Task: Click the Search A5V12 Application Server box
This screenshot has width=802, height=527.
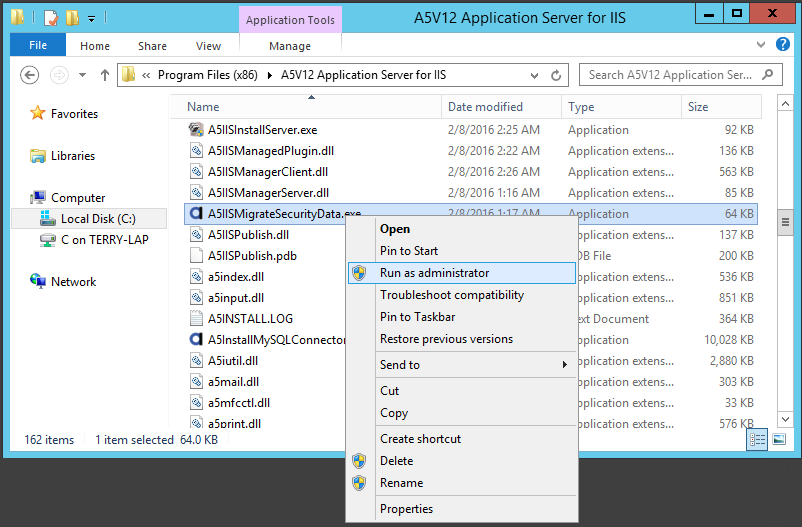Action: [x=680, y=75]
